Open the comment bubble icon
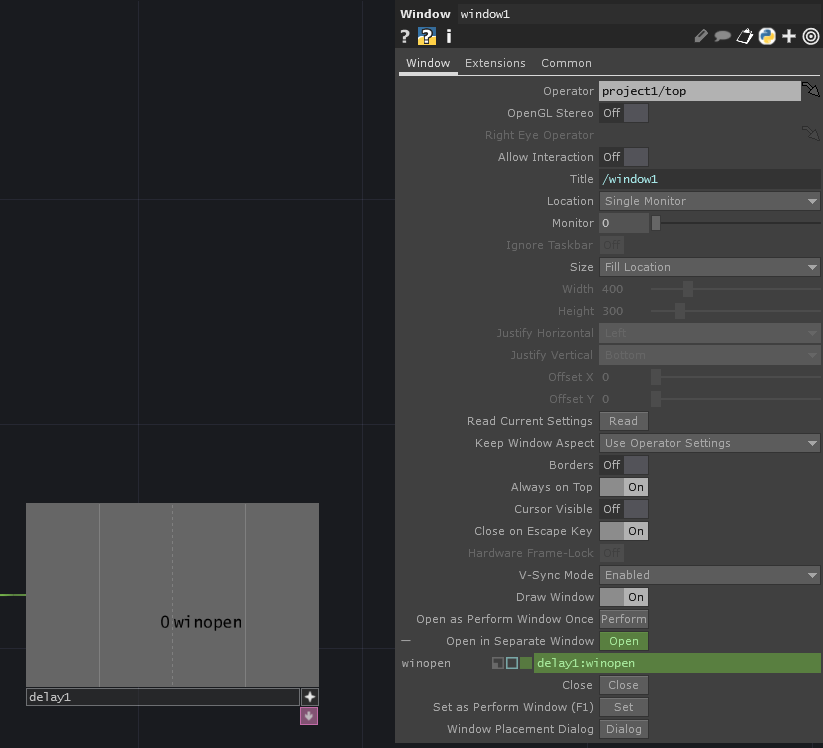The height and width of the screenshot is (748, 823). tap(722, 36)
